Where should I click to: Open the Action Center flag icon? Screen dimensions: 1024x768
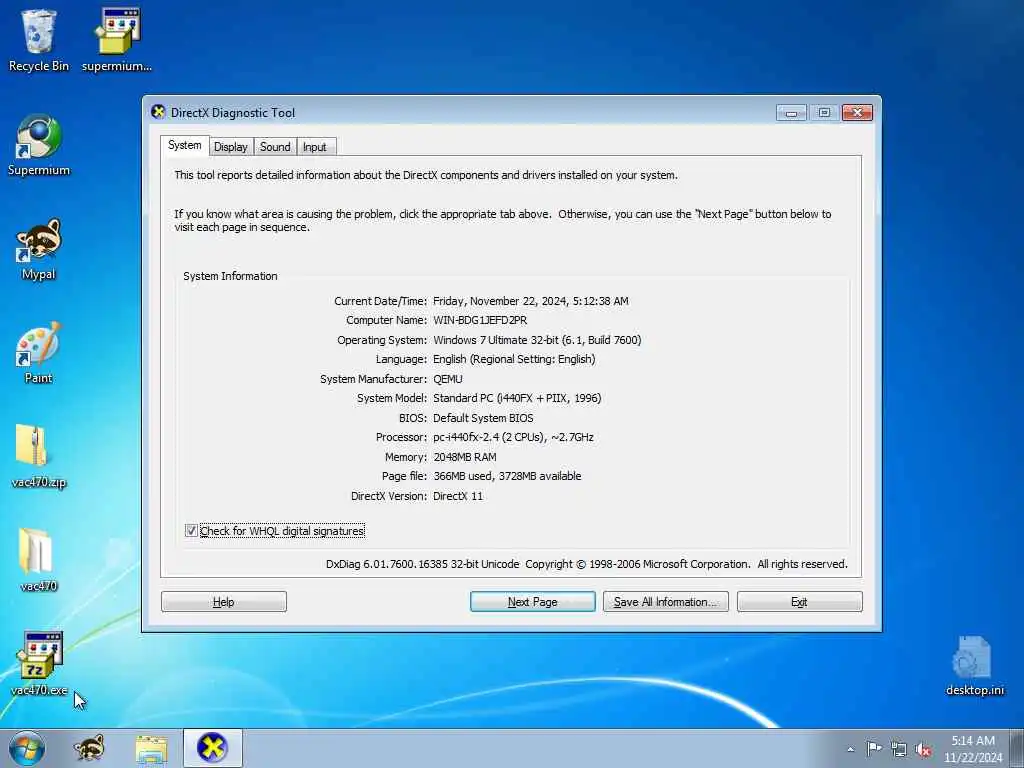click(874, 749)
